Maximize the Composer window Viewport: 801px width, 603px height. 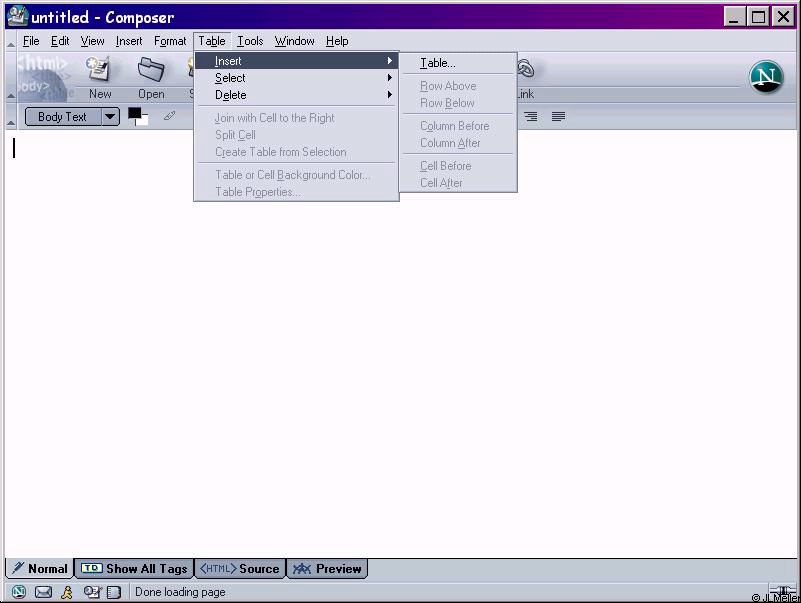759,17
